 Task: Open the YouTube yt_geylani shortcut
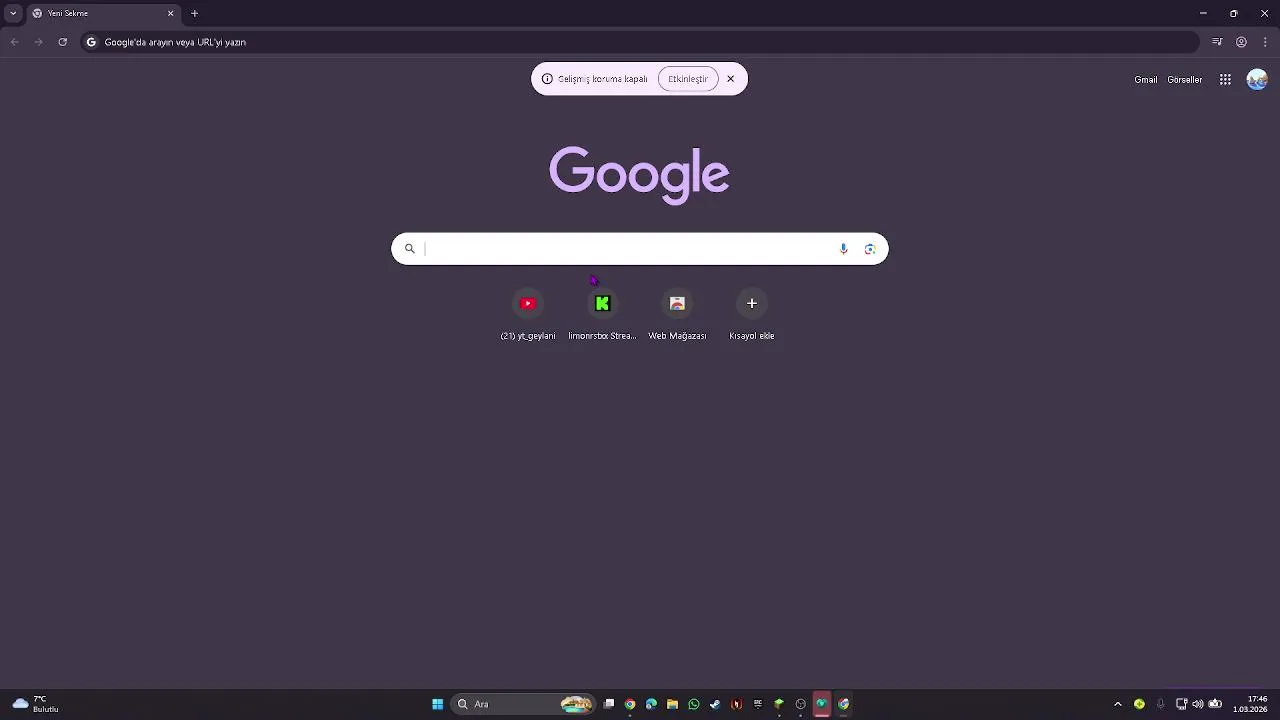[528, 314]
